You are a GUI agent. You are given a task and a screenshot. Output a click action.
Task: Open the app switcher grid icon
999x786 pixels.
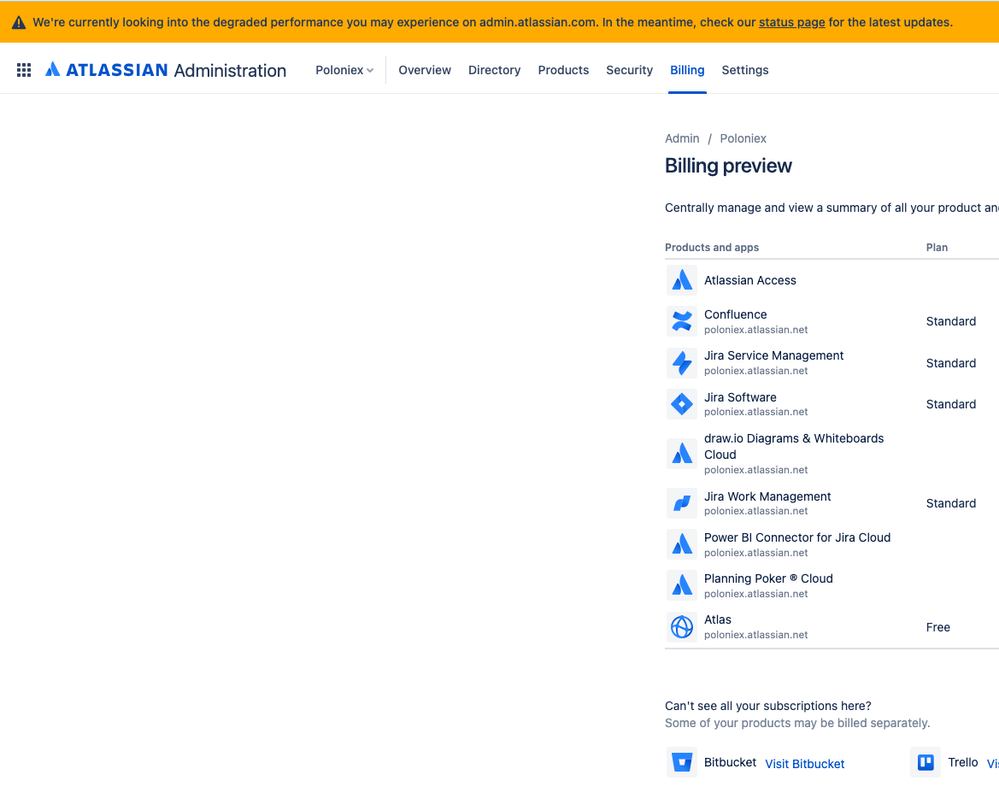click(24, 70)
